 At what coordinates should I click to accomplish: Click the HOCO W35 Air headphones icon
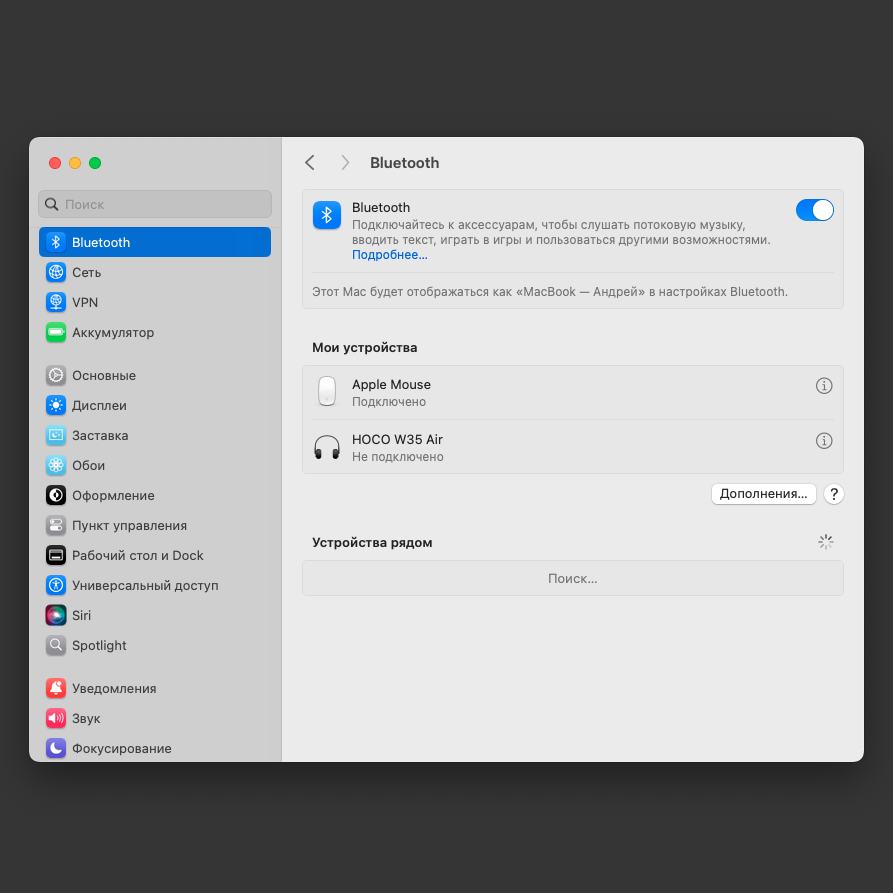point(327,447)
